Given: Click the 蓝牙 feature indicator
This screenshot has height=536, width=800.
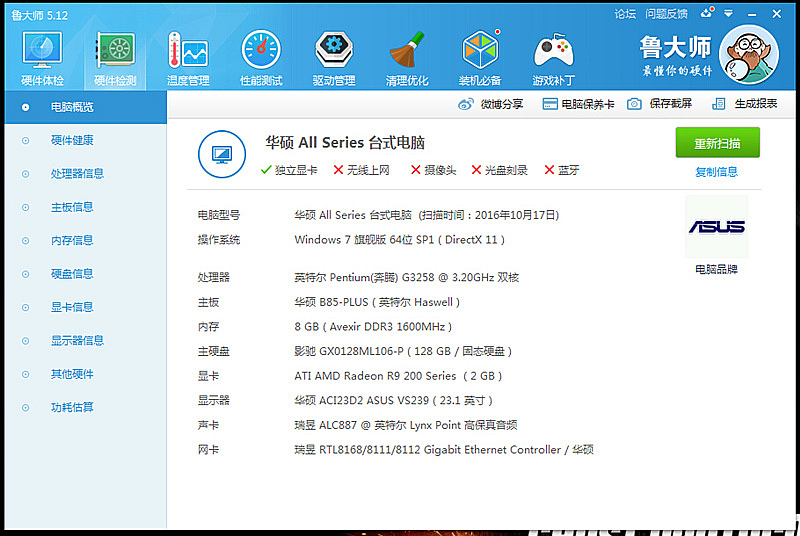Looking at the screenshot, I should pyautogui.click(x=562, y=170).
